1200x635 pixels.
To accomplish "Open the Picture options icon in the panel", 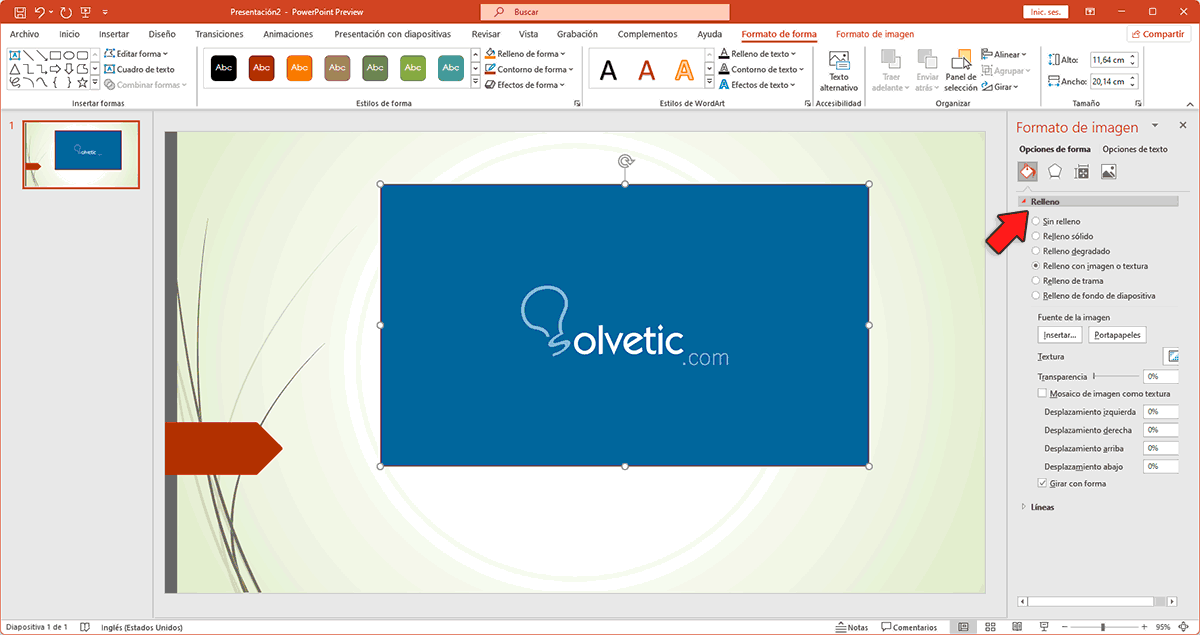I will 1108,170.
